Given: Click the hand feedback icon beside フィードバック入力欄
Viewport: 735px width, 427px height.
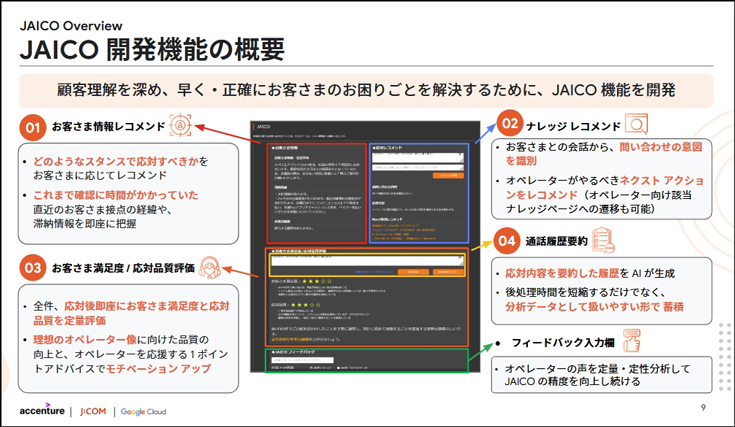Looking at the screenshot, I should pos(632,341).
